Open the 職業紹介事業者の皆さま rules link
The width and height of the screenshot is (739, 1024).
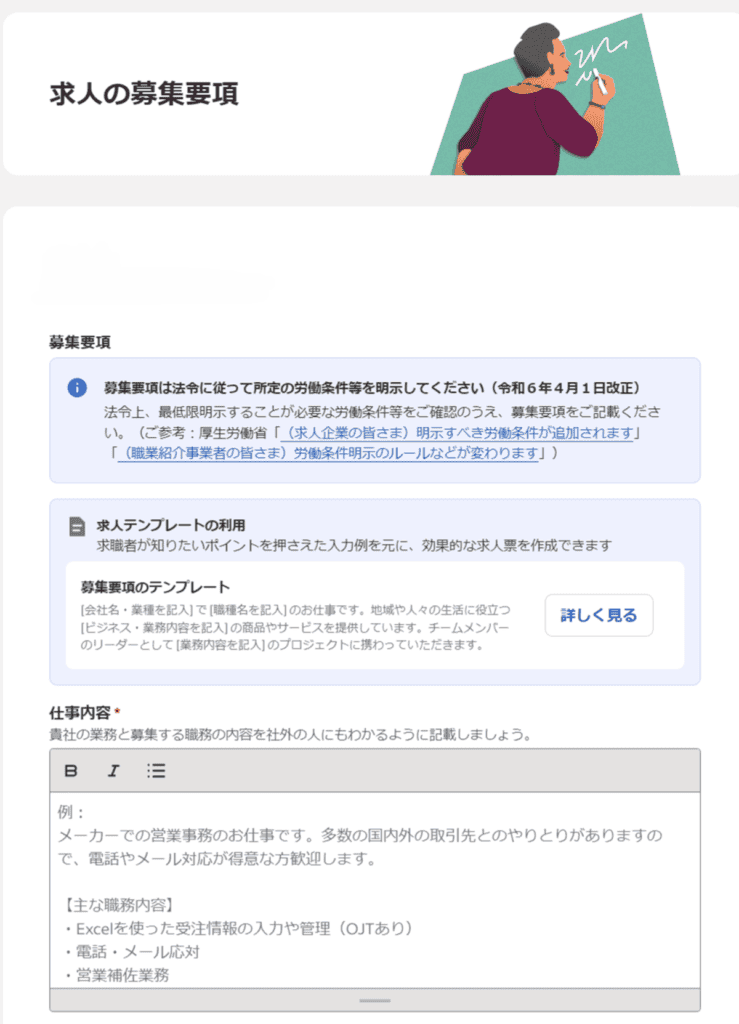[328, 453]
